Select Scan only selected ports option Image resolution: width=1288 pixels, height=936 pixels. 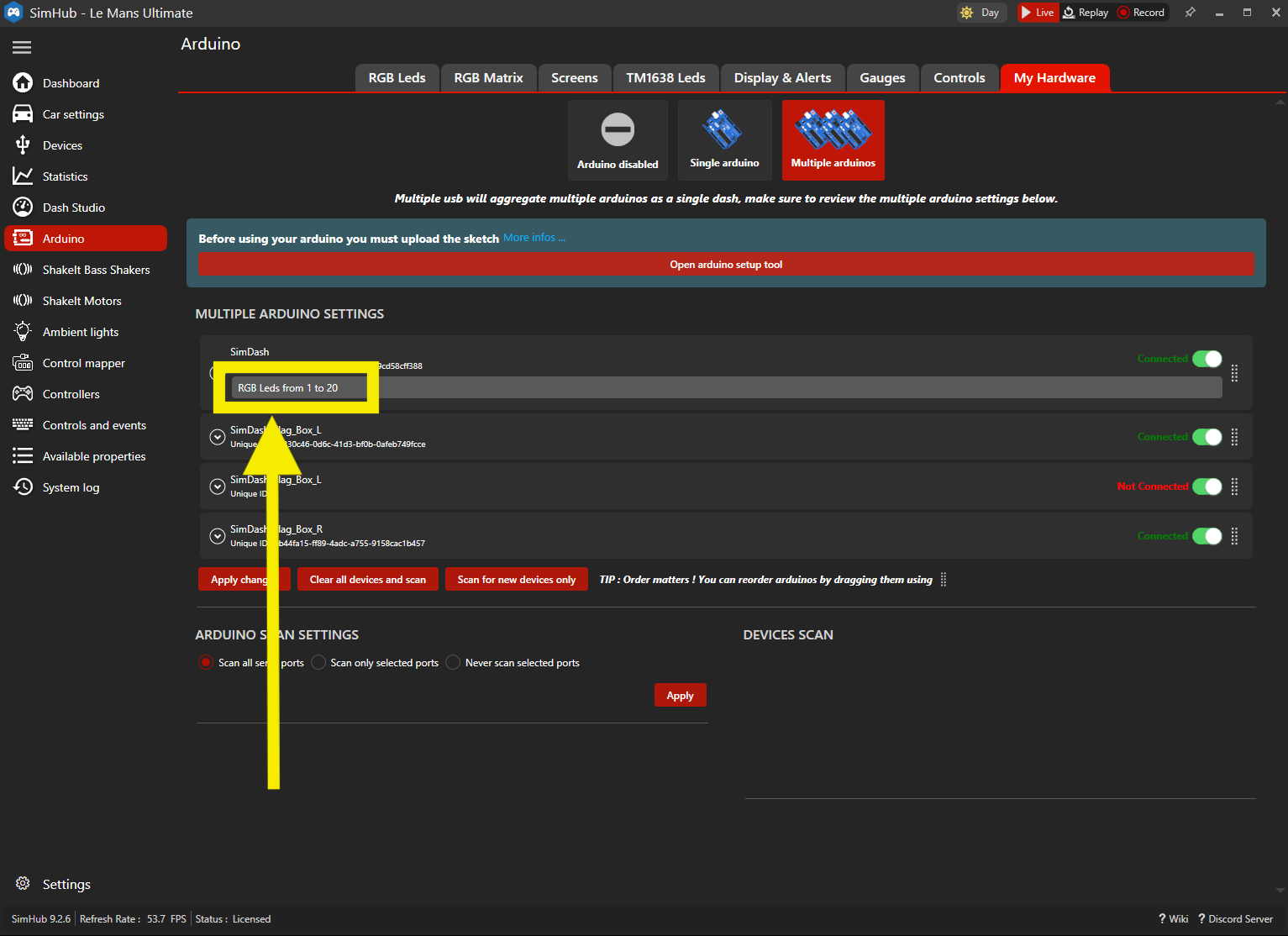point(319,663)
